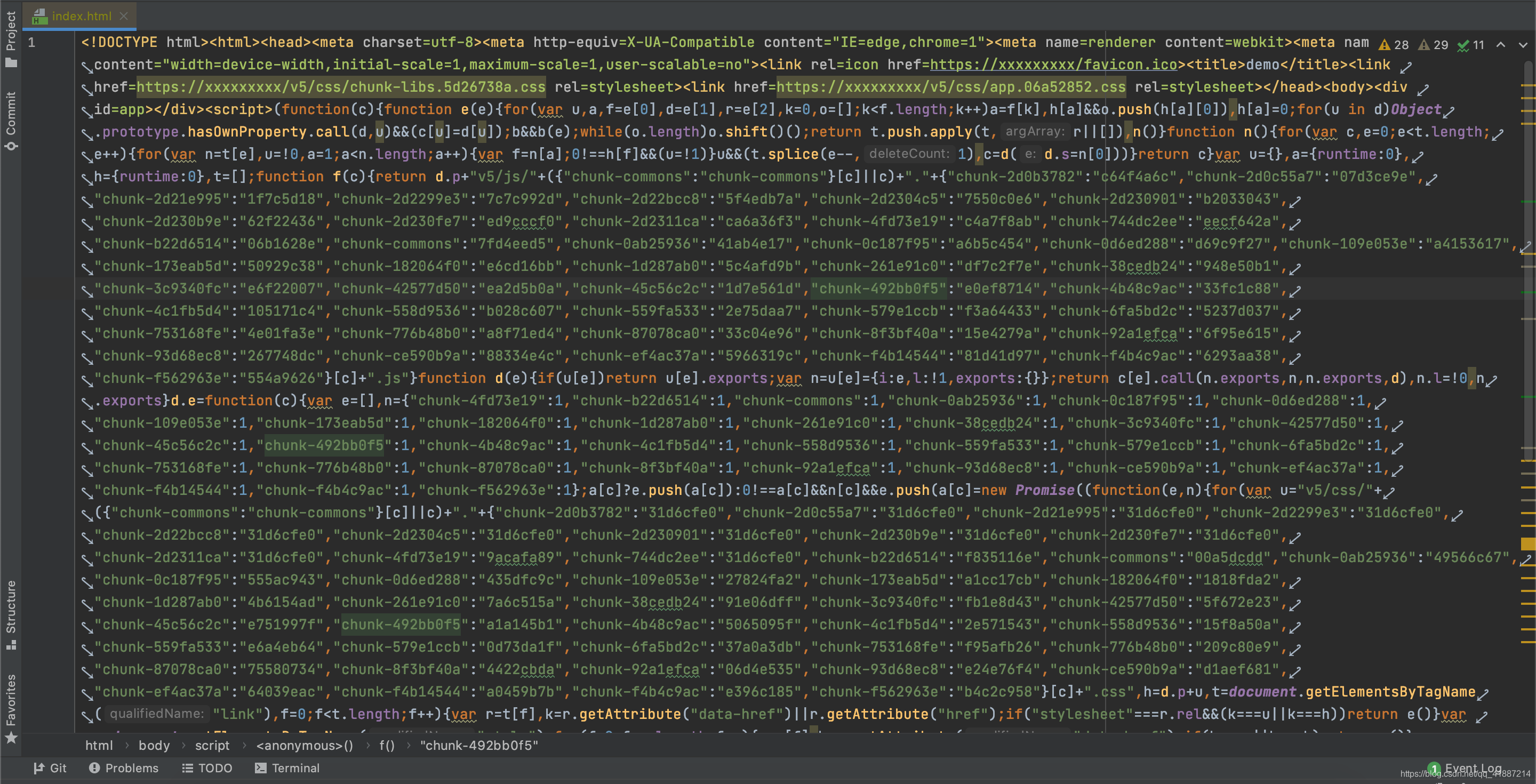This screenshot has height=784, width=1536.
Task: Open the html breadcrumb popup
Action: pyautogui.click(x=100, y=745)
